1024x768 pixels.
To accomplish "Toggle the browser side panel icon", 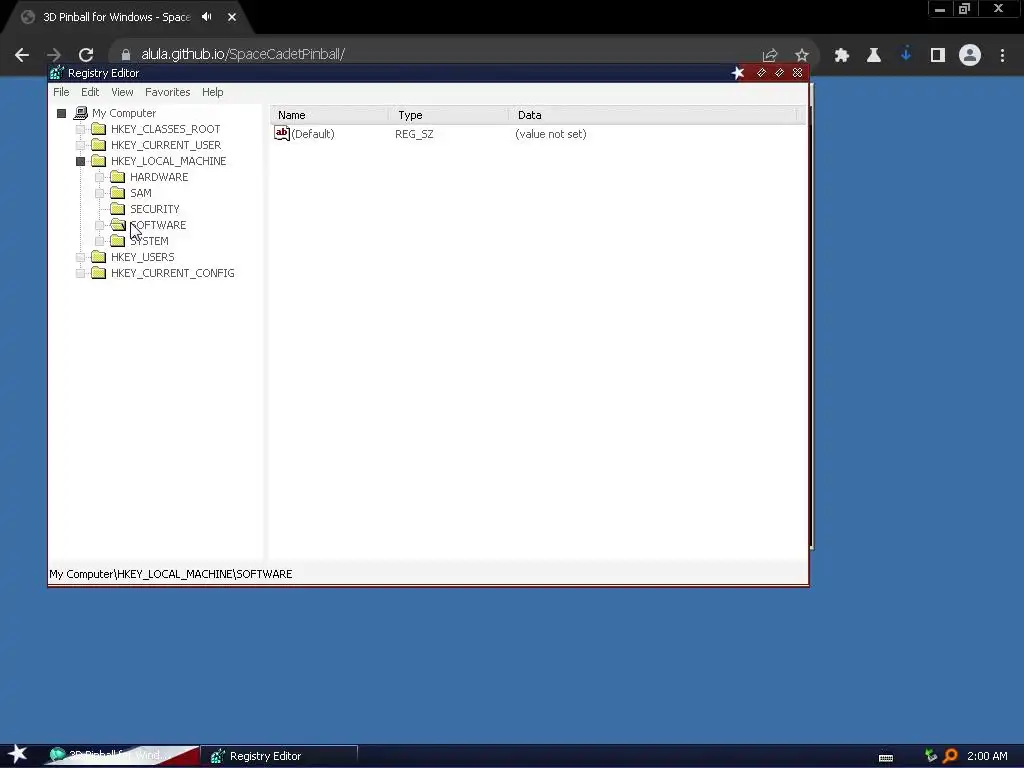I will 938,55.
